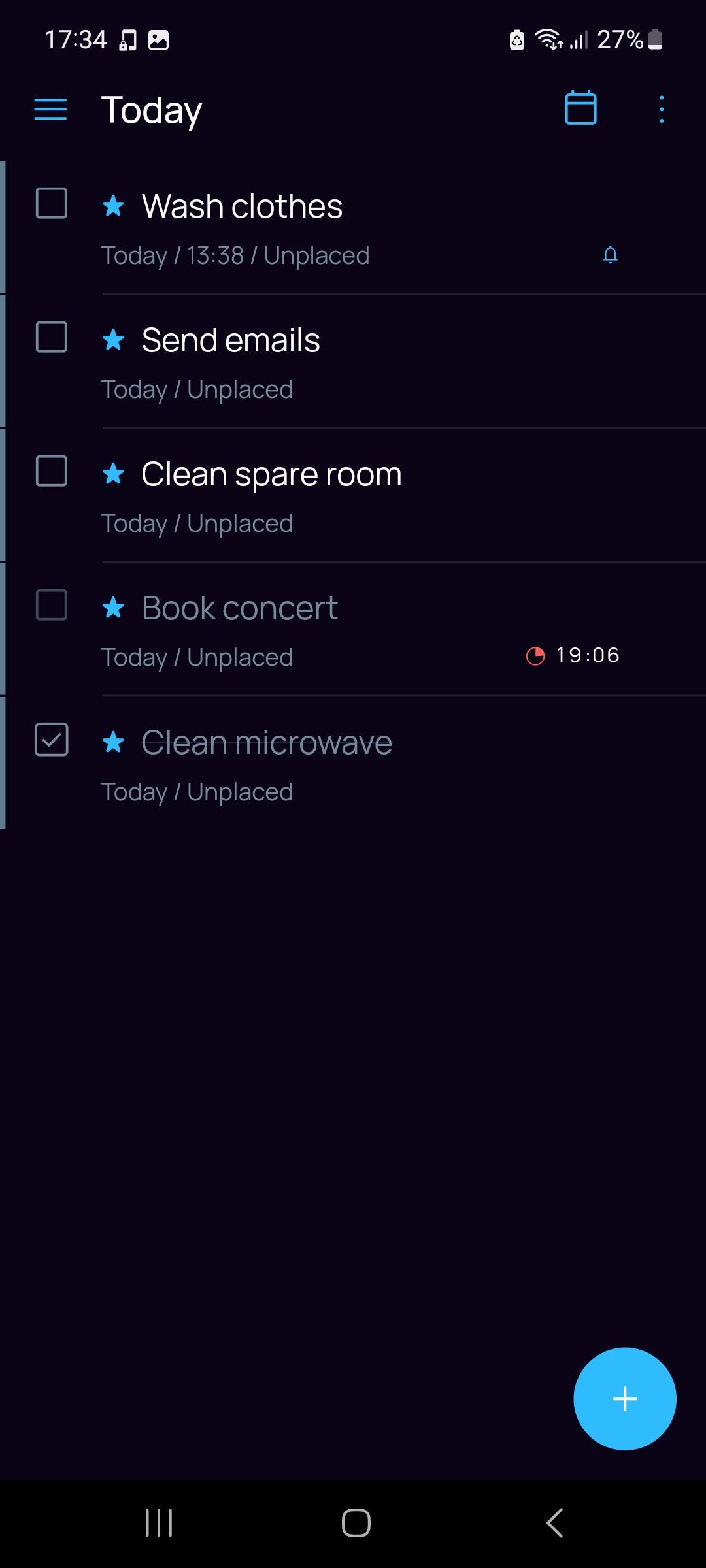Tap the star next to Clean spare room

114,474
